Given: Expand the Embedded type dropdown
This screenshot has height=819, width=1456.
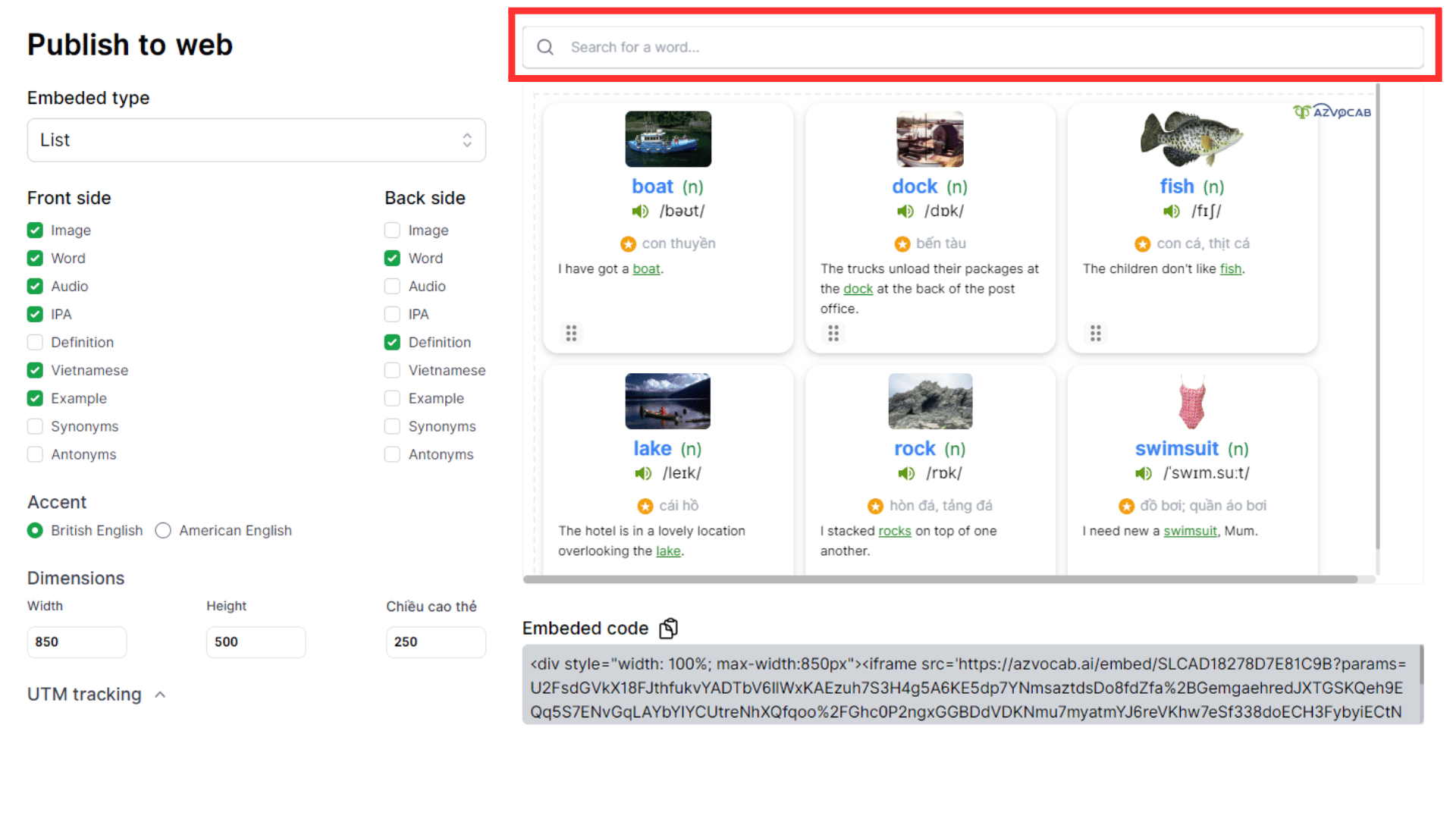Looking at the screenshot, I should pos(255,140).
